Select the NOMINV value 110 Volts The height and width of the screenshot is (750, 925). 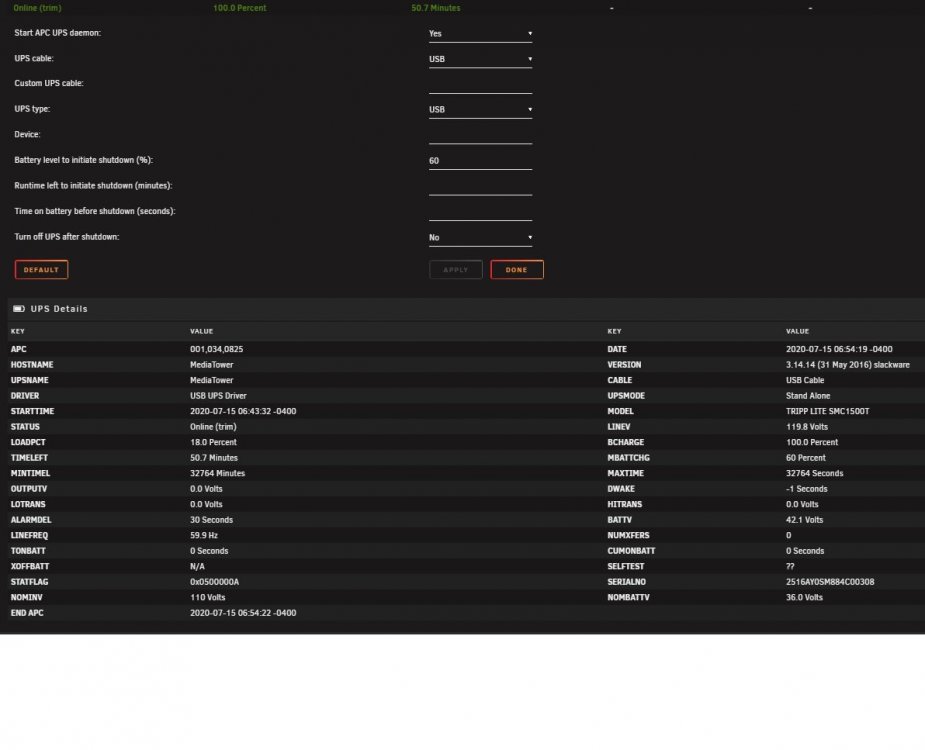point(208,597)
